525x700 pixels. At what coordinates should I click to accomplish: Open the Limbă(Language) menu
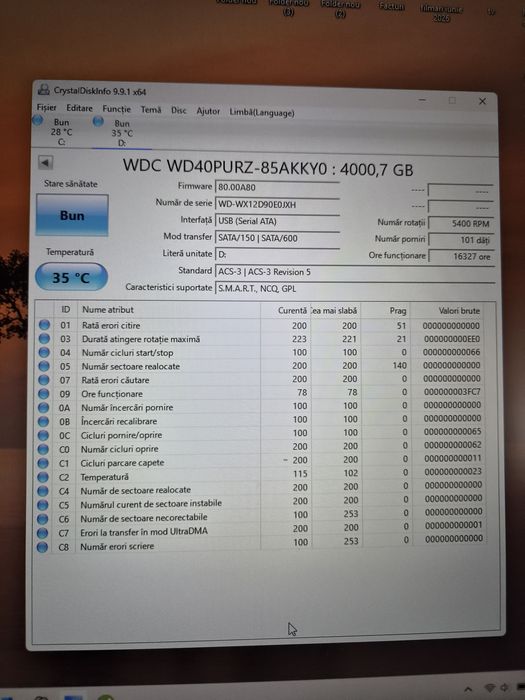pos(262,112)
